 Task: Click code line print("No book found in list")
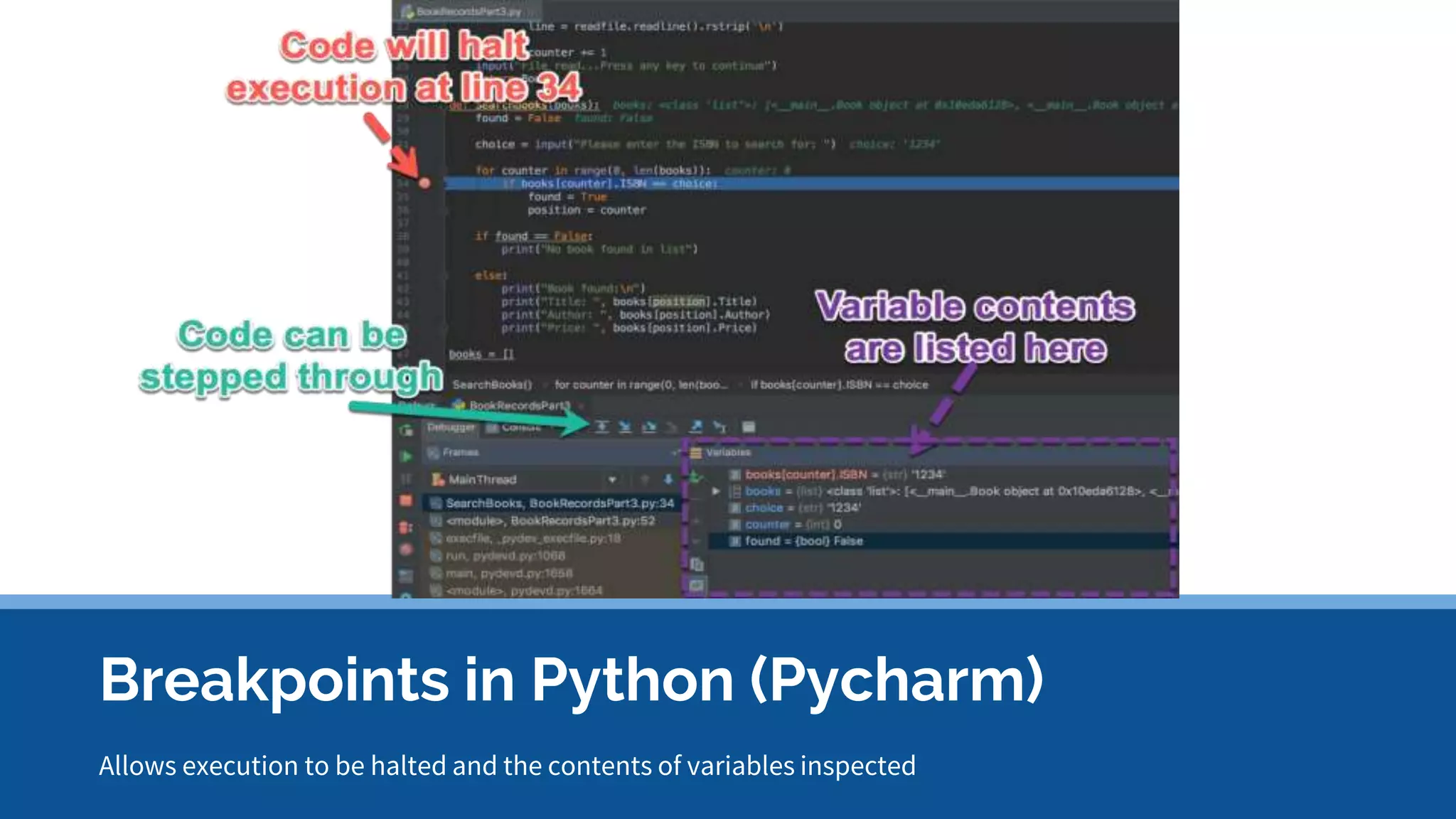pos(599,250)
